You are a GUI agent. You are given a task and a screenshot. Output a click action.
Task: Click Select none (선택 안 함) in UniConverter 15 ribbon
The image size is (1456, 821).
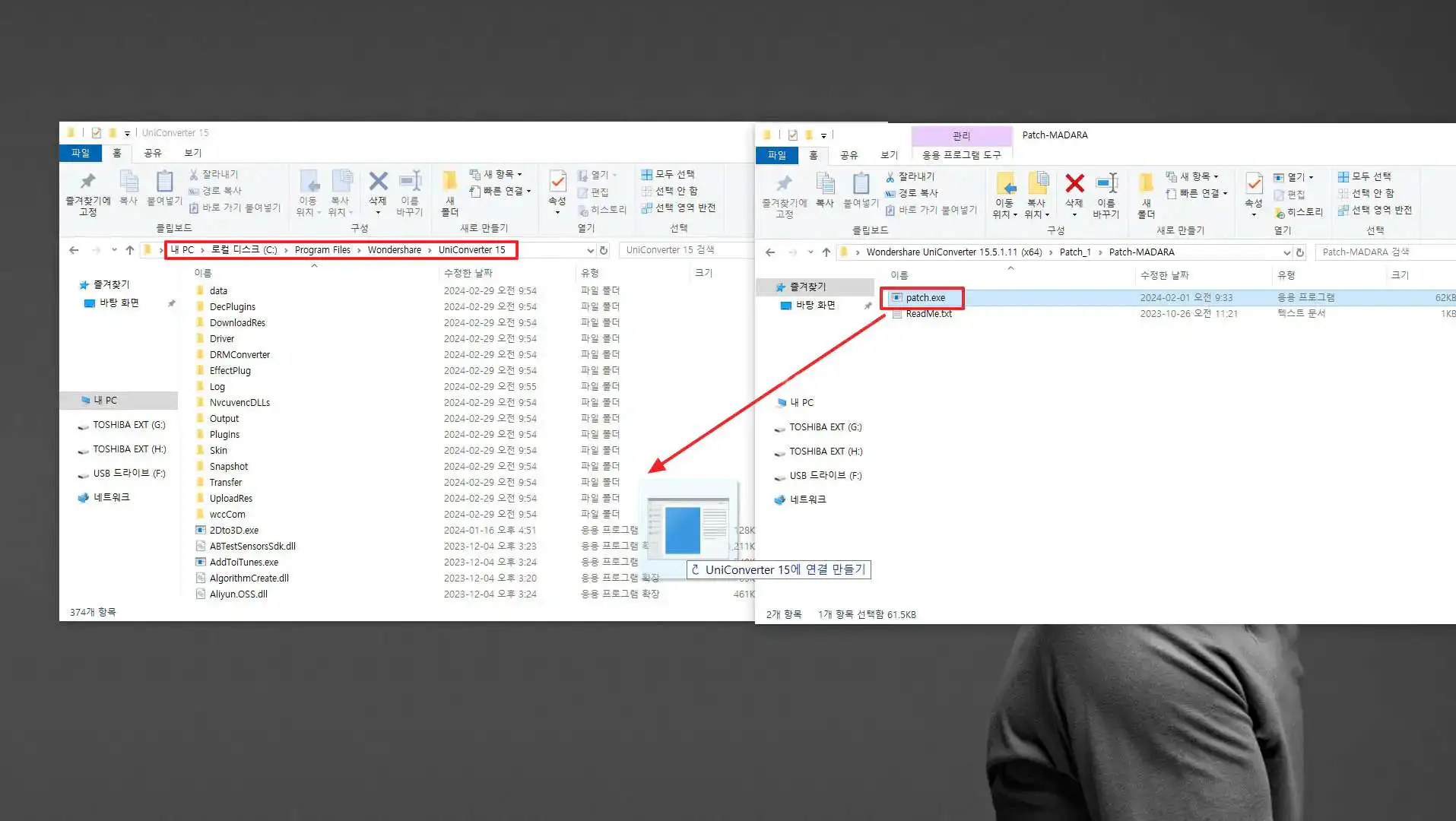coord(669,191)
